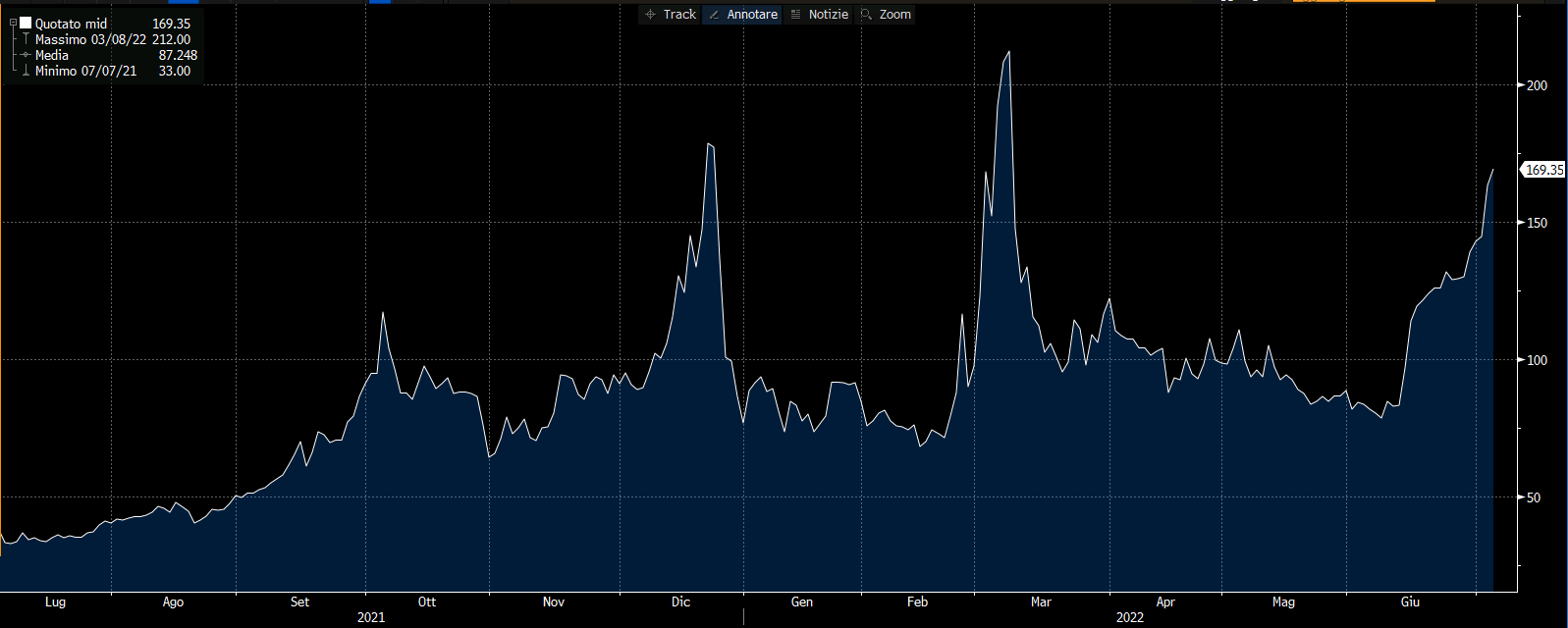Select the Quotato mid legend label
Viewport: 1568px width, 628px height.
click(x=71, y=24)
